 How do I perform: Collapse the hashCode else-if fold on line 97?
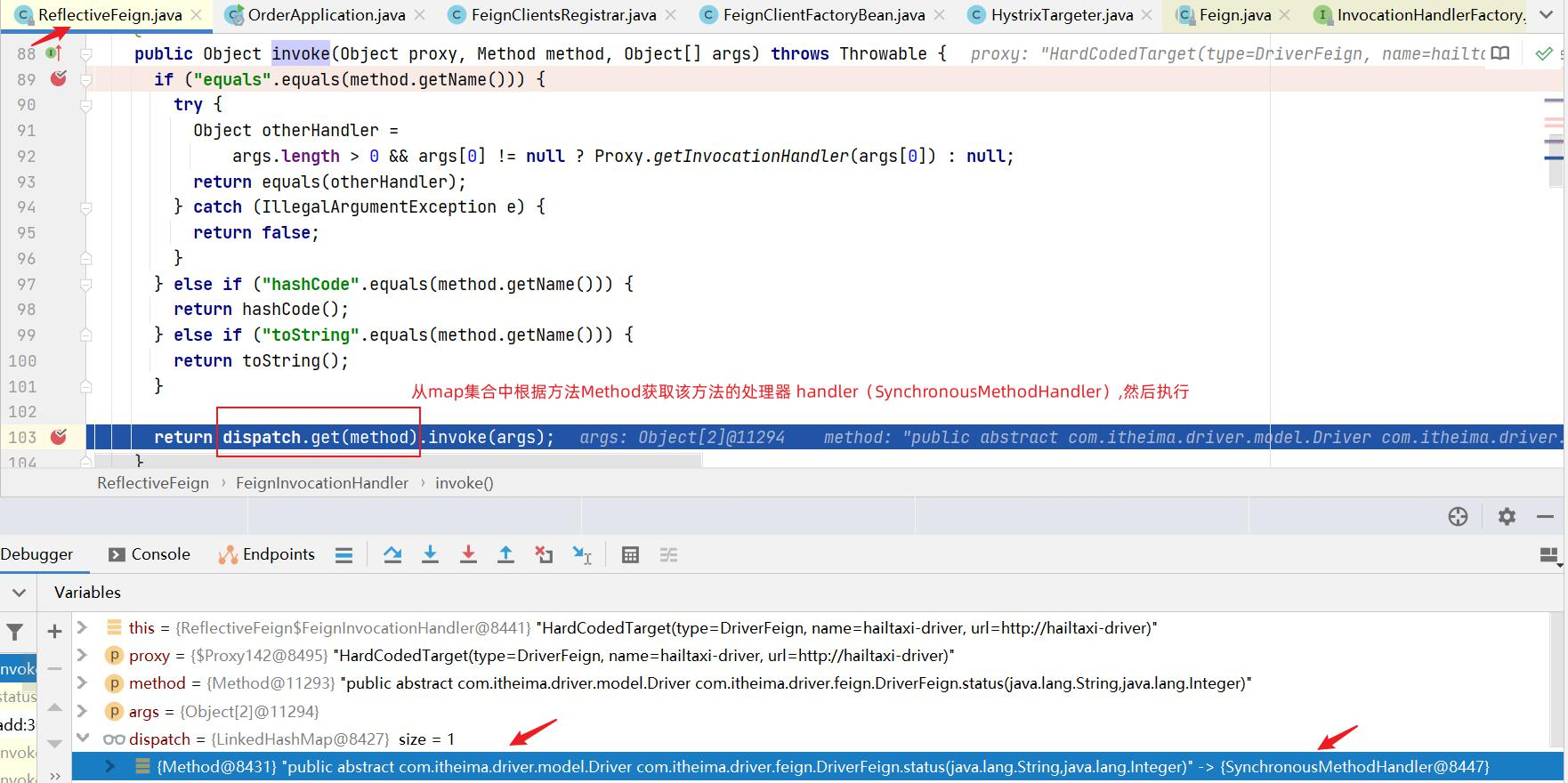[86, 285]
